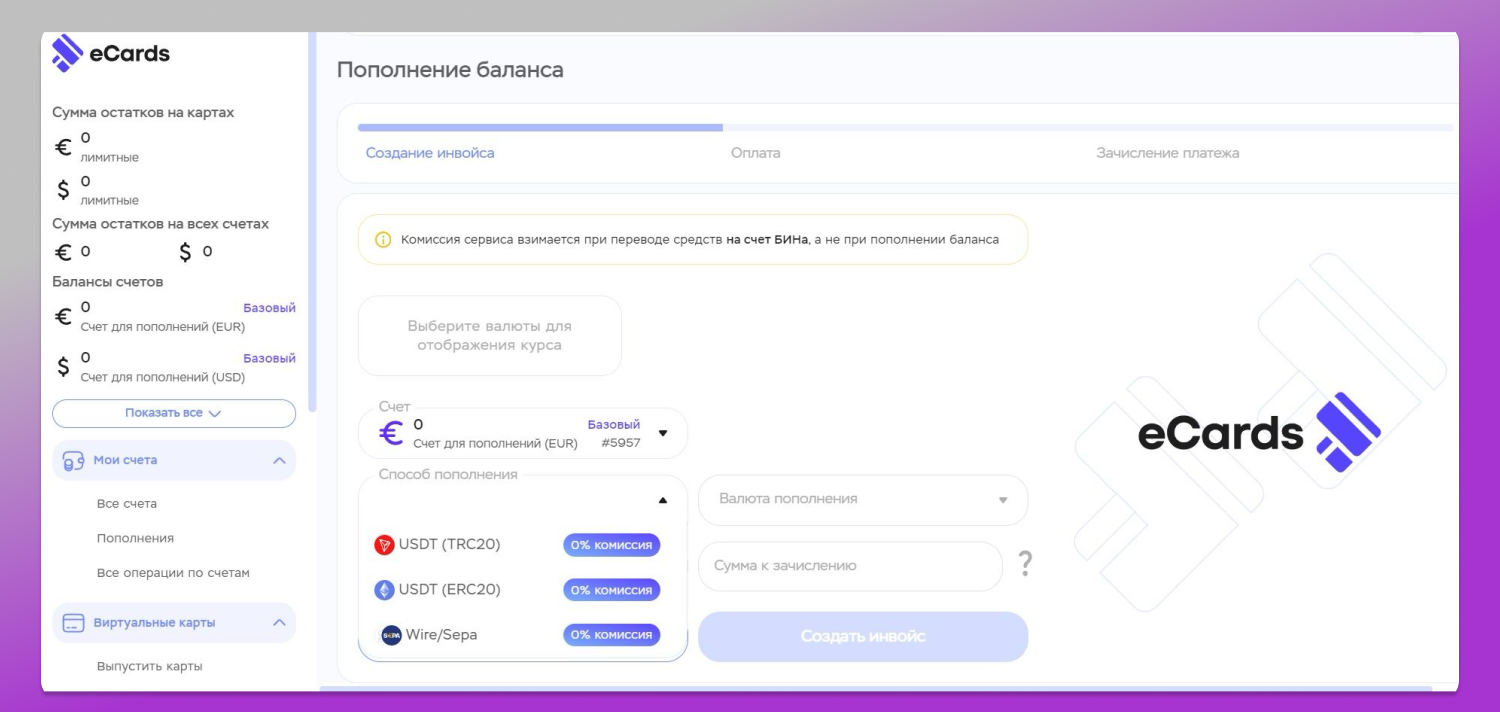This screenshot has height=712, width=1500.
Task: Open the Валюта пополнения dropdown
Action: [x=863, y=499]
